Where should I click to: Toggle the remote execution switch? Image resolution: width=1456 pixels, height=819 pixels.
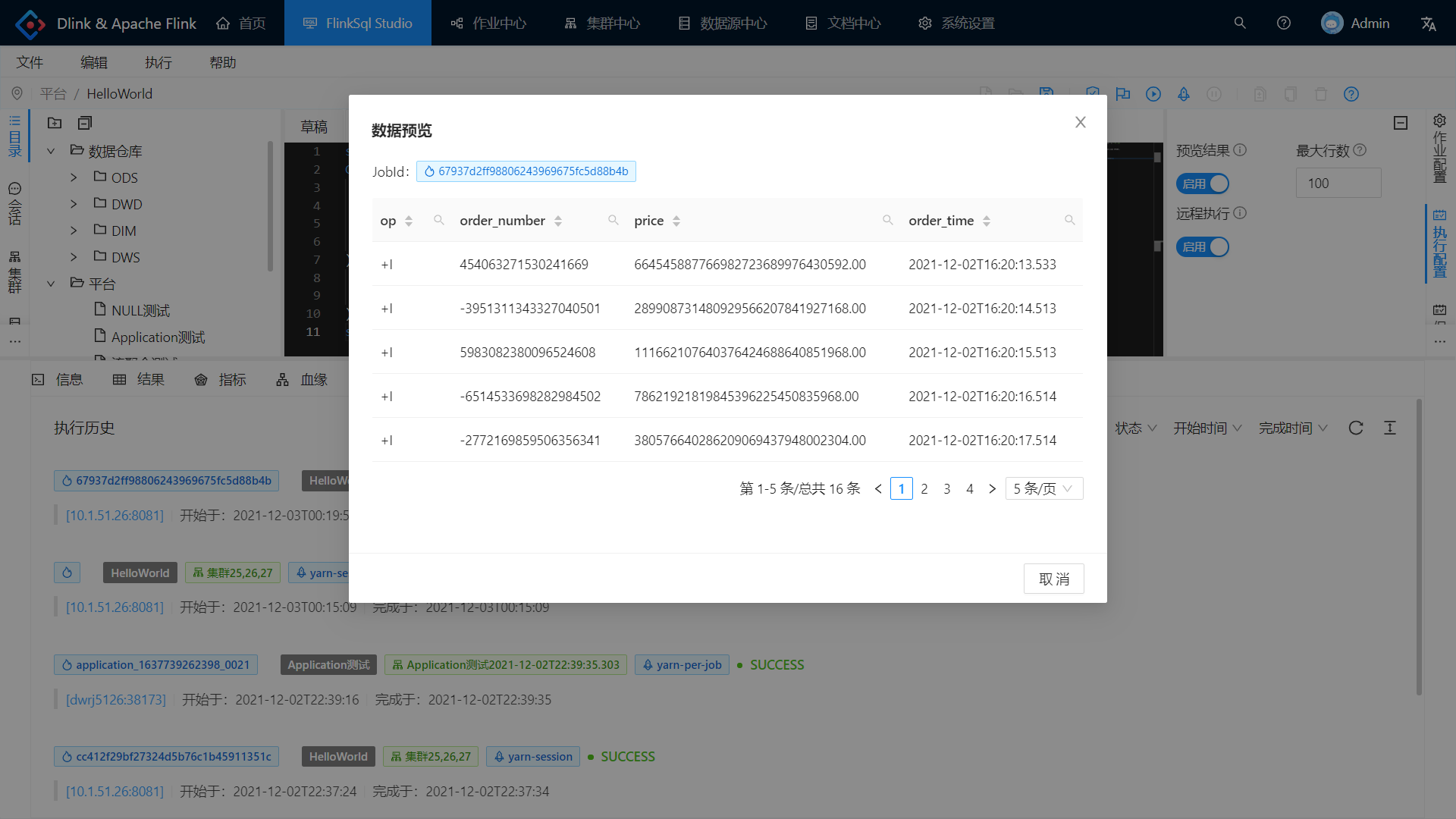(1203, 246)
